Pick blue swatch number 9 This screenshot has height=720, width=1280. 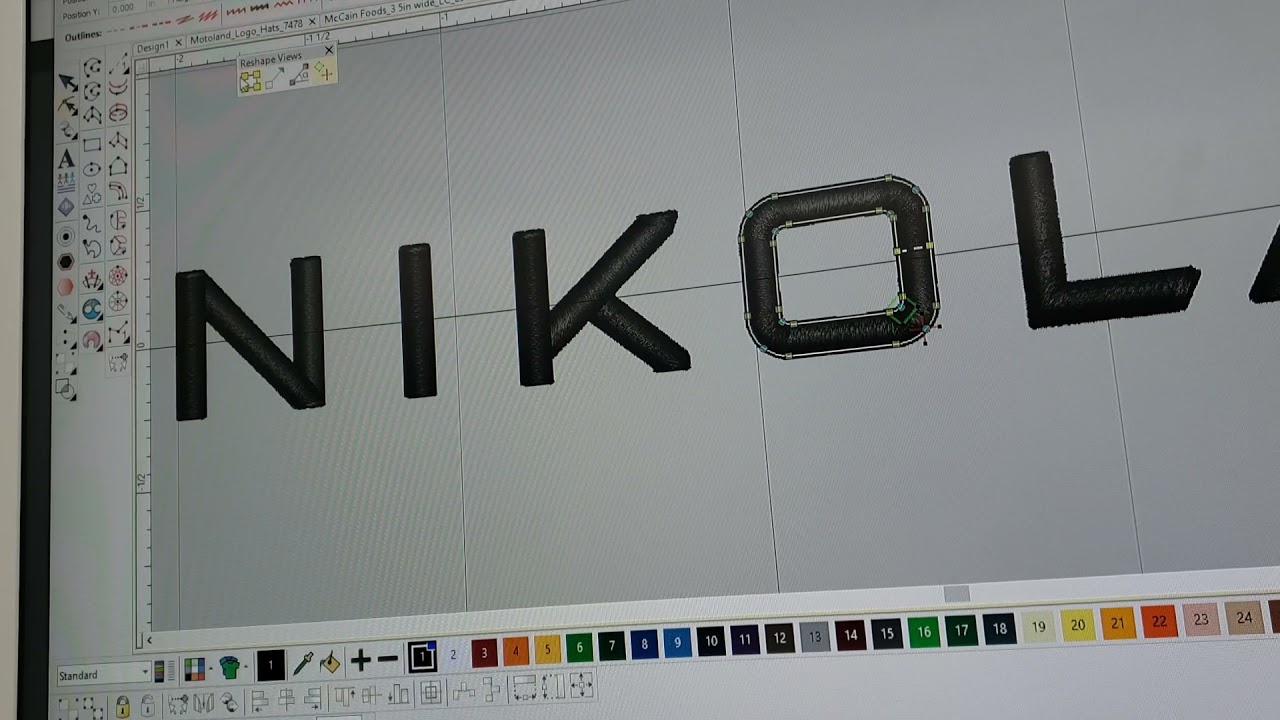click(677, 643)
